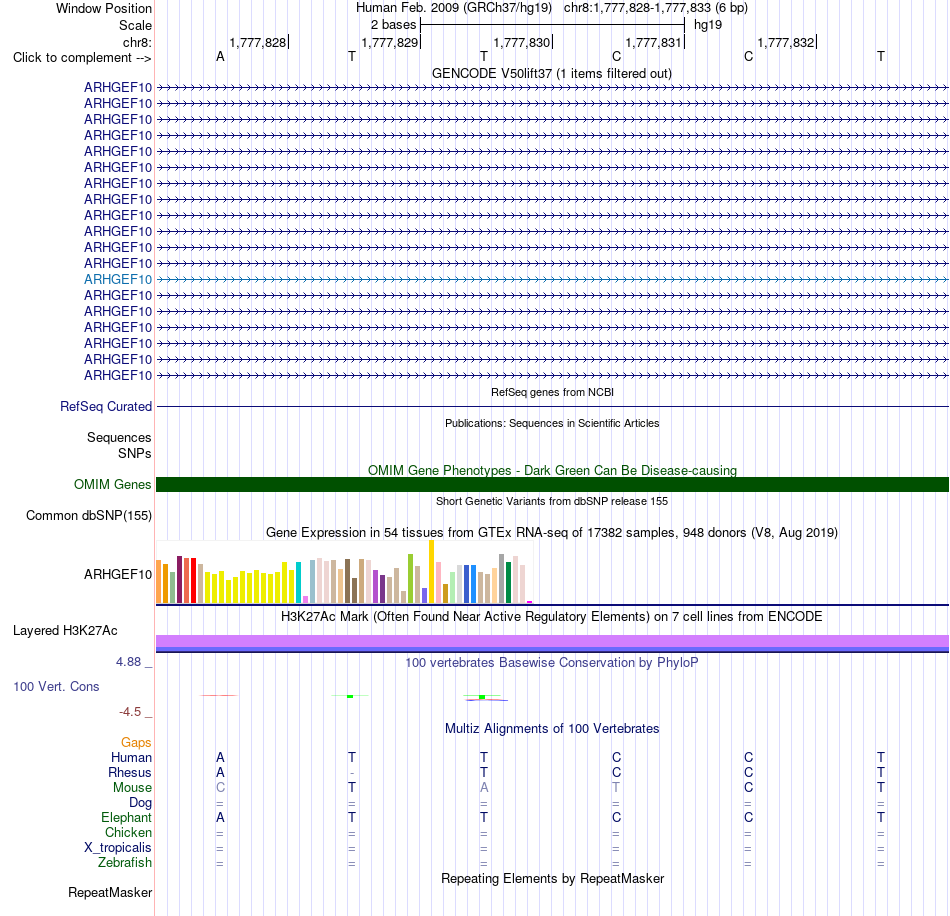Viewport: 950px width, 916px height.
Task: Click the tallest gold bar in GTEx chart
Action: point(431,571)
